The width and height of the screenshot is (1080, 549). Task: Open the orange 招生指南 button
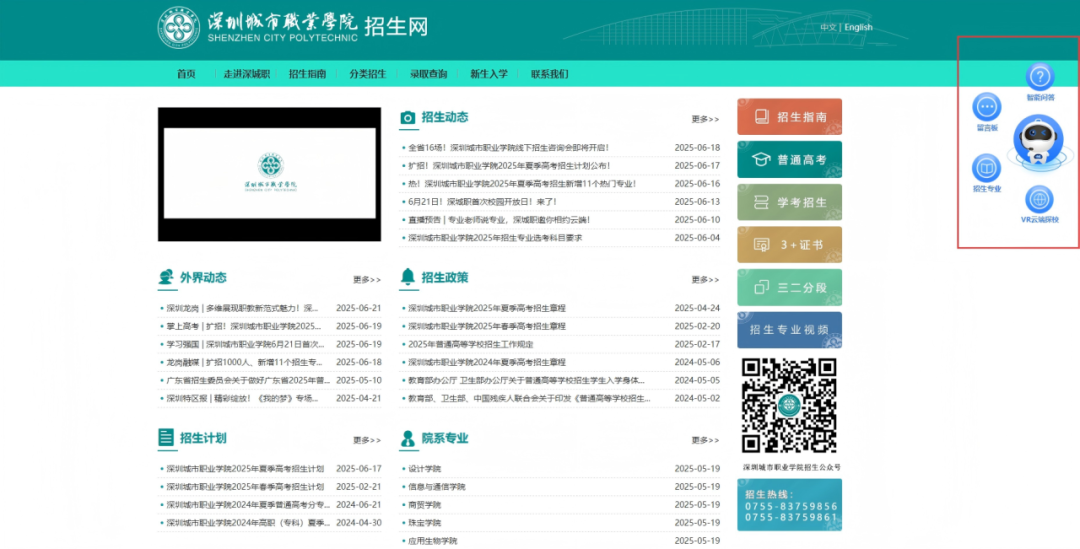(789, 116)
